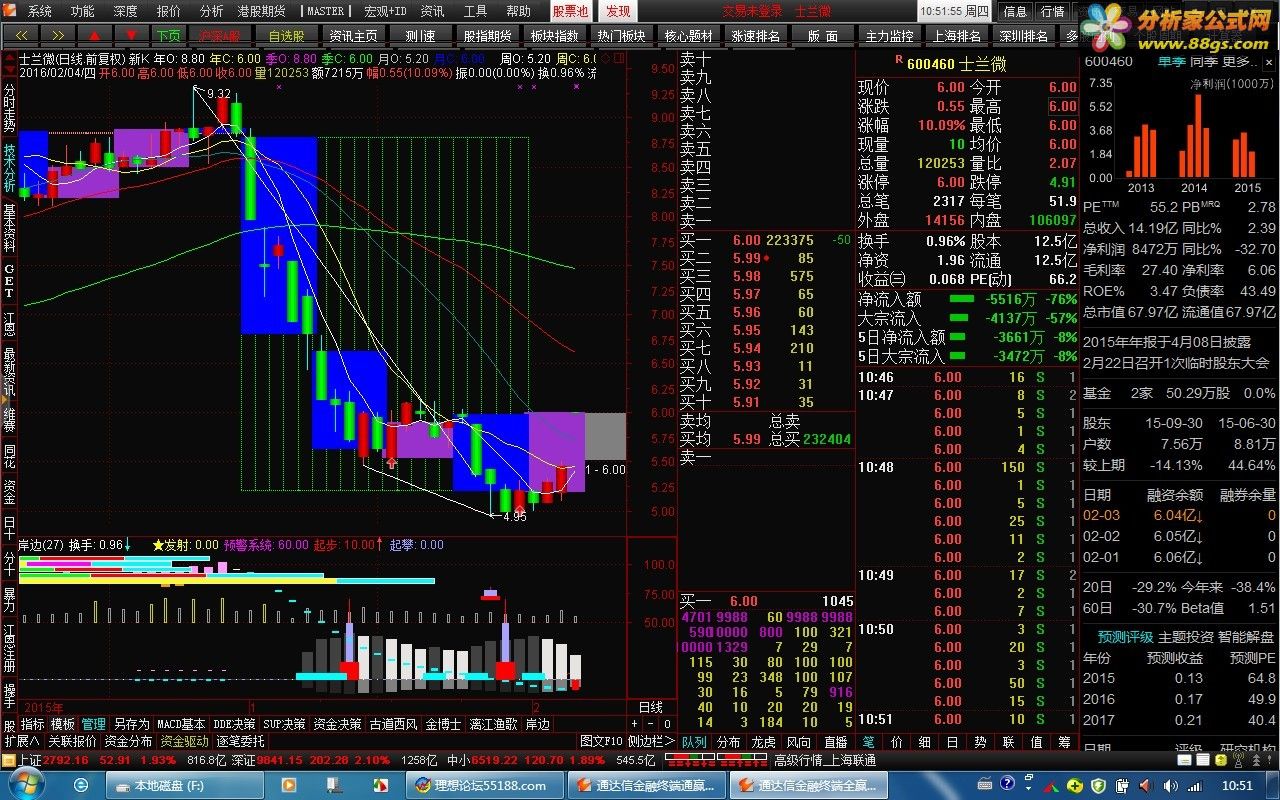This screenshot has height=800, width=1280.
Task: Open the 通达信金融终端全赢 taskbar window
Action: pos(808,785)
